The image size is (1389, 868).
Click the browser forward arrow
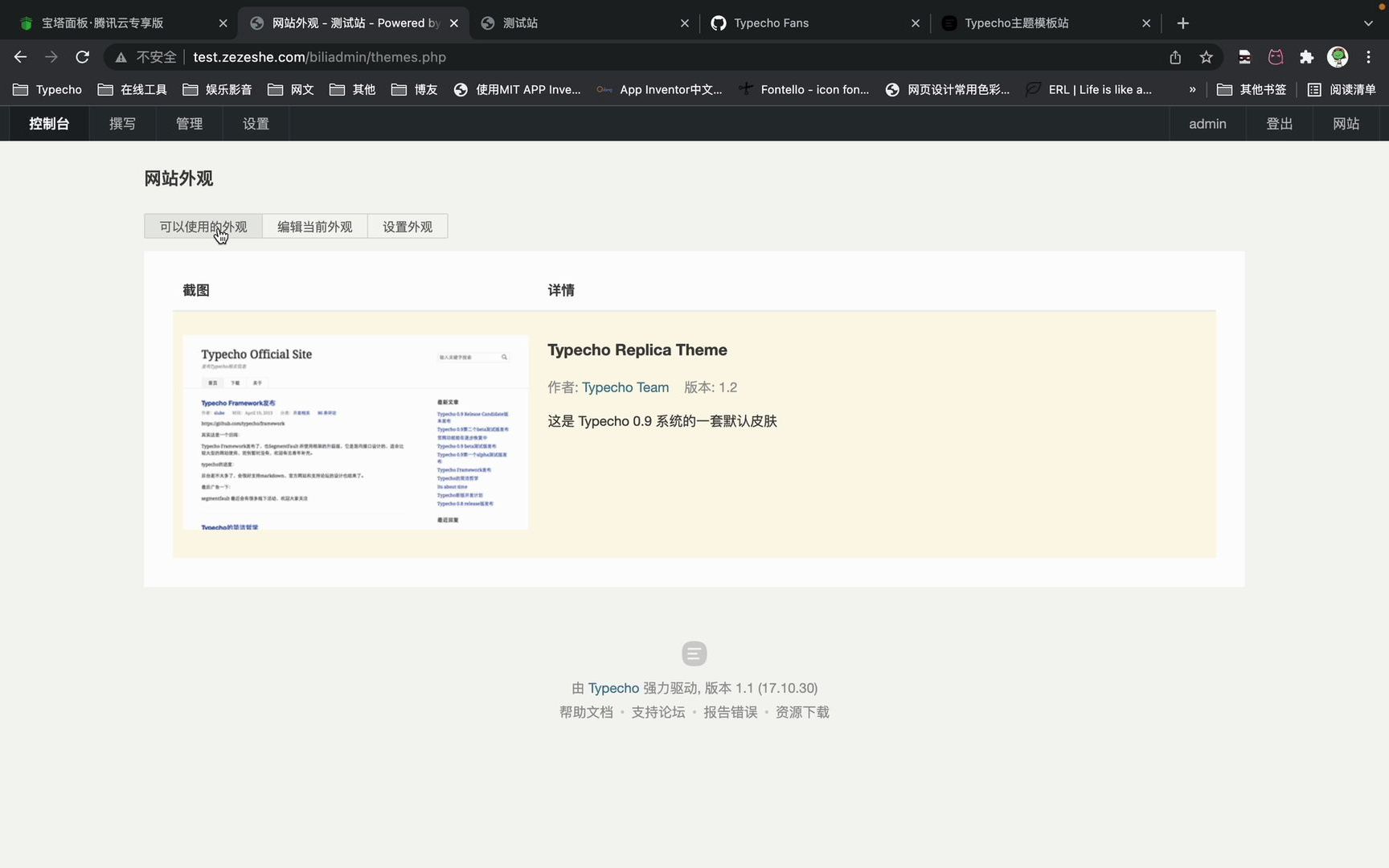(51, 57)
